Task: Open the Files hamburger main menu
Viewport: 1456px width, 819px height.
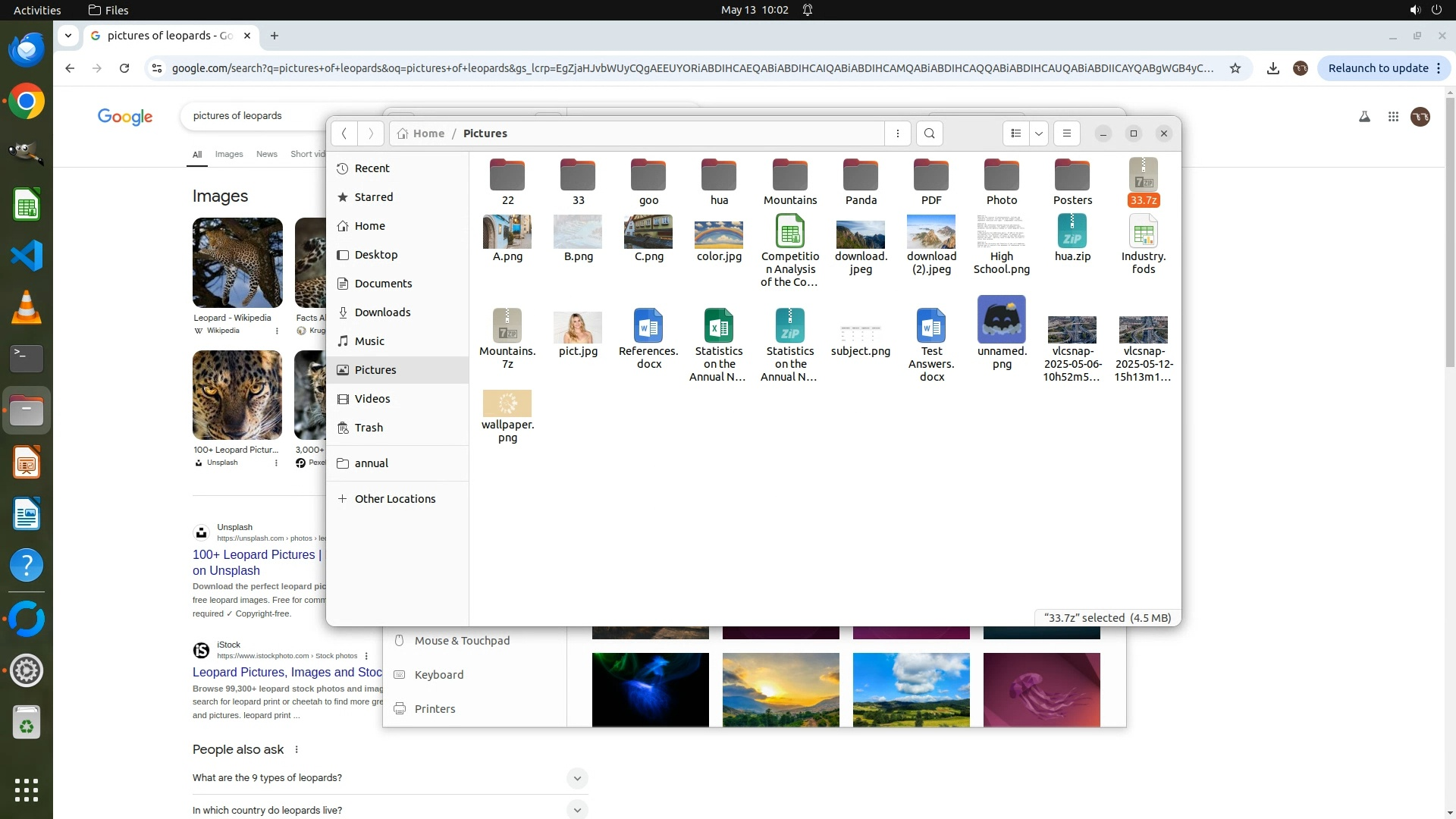Action: coord(1066,133)
